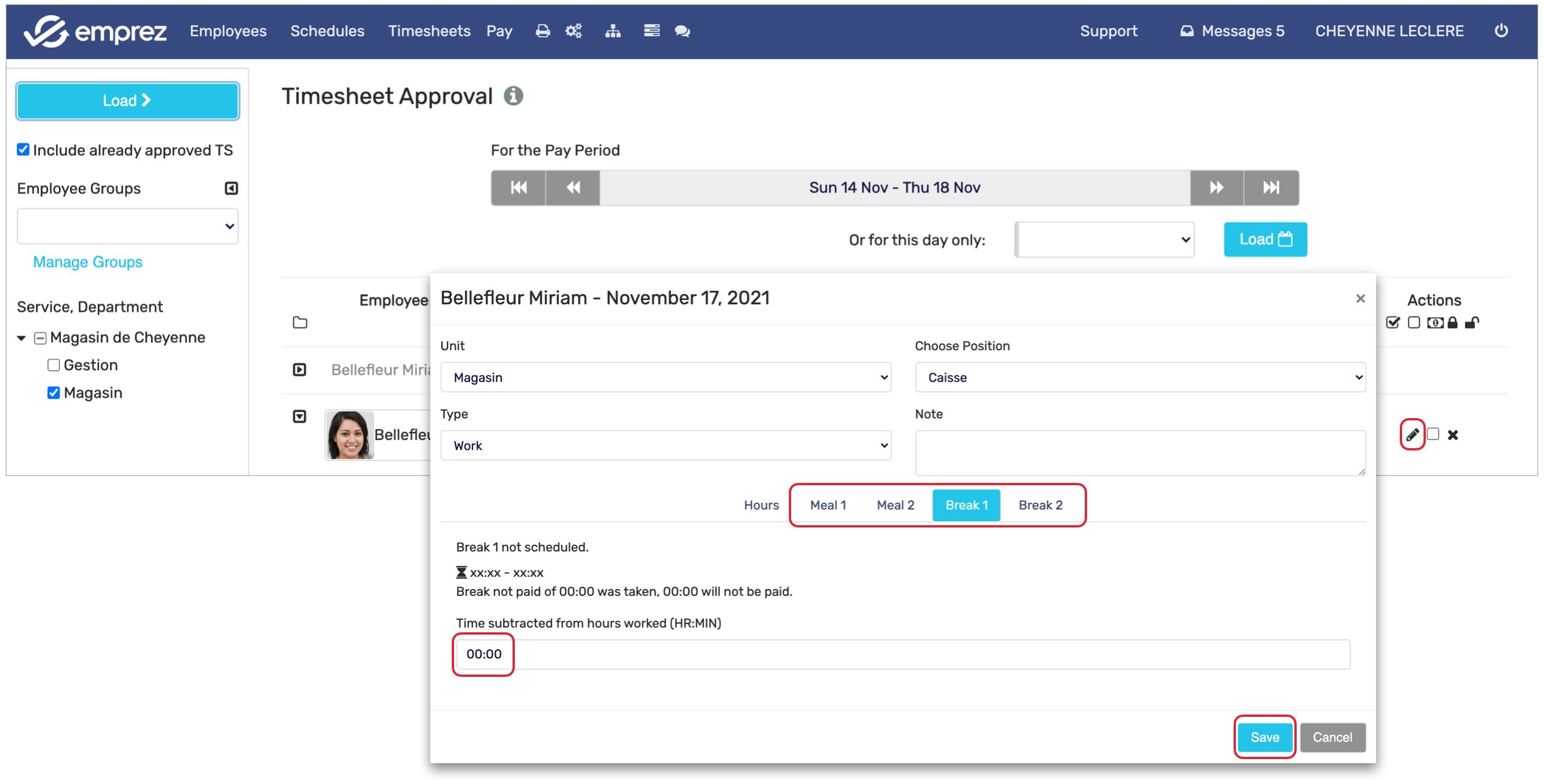Open the Manage Groups link
Screen dimensions: 1544x784
pos(87,262)
